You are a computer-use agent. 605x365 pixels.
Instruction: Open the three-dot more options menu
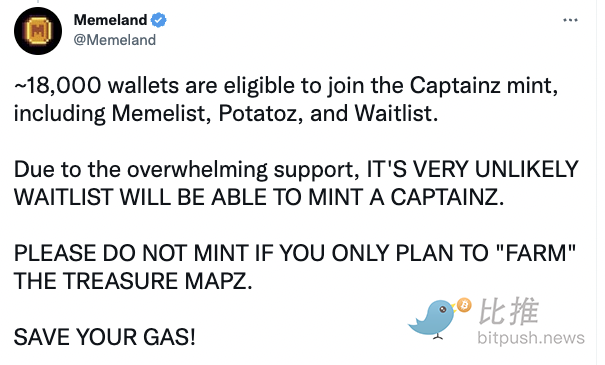pyautogui.click(x=570, y=20)
